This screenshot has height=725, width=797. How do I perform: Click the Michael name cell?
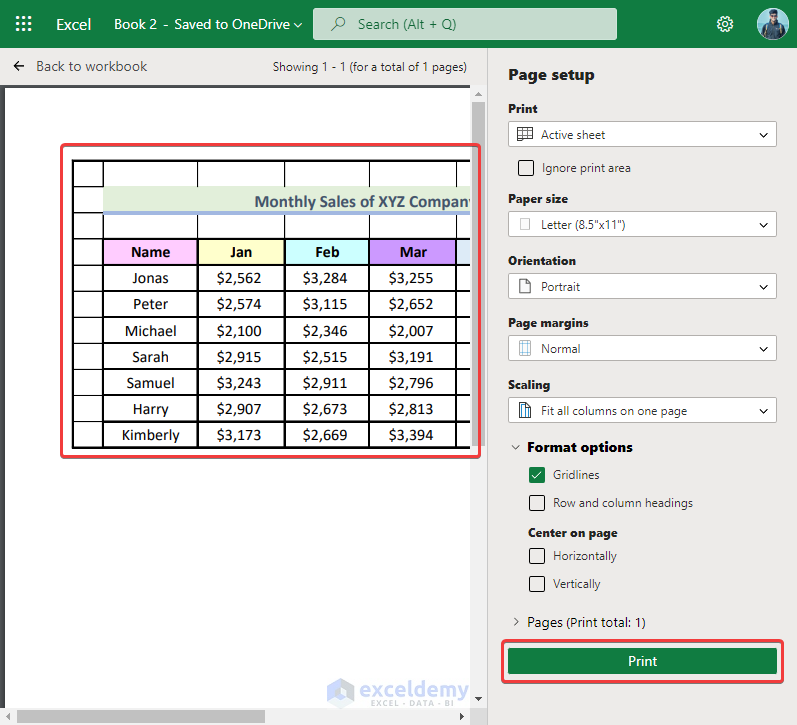pos(150,330)
